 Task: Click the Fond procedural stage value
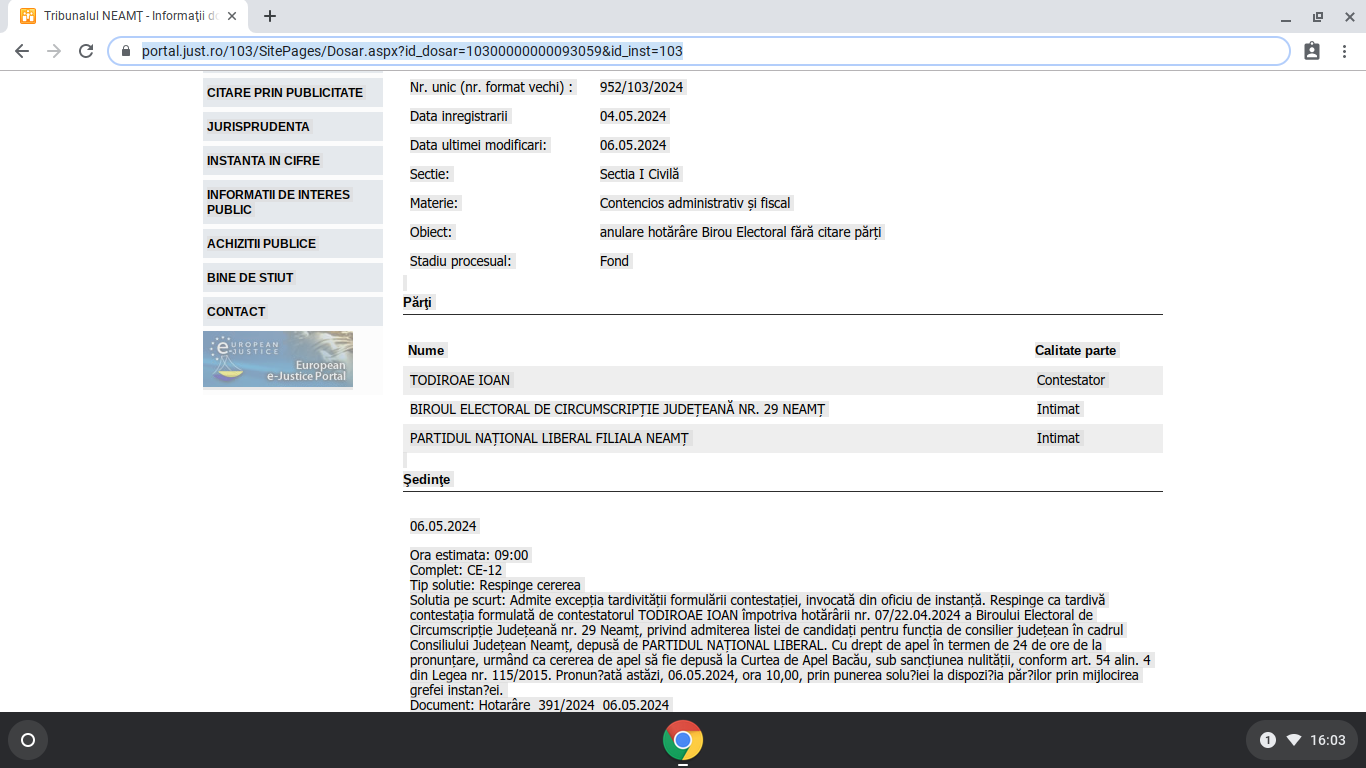click(x=615, y=261)
